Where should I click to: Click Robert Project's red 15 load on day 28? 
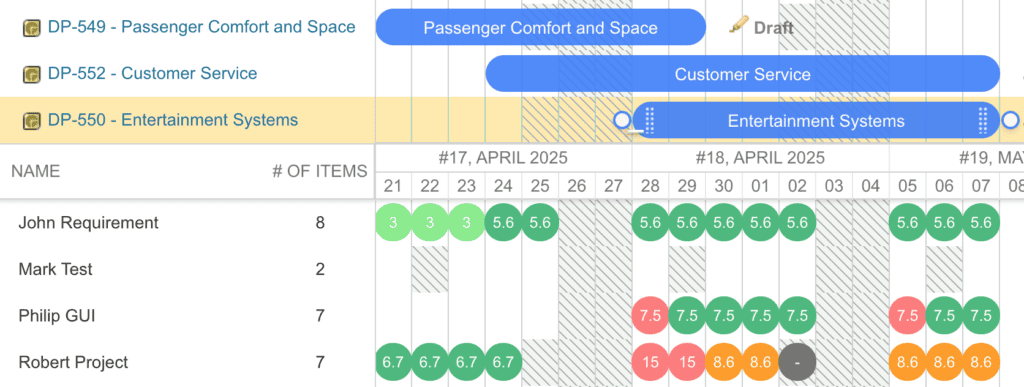point(650,362)
